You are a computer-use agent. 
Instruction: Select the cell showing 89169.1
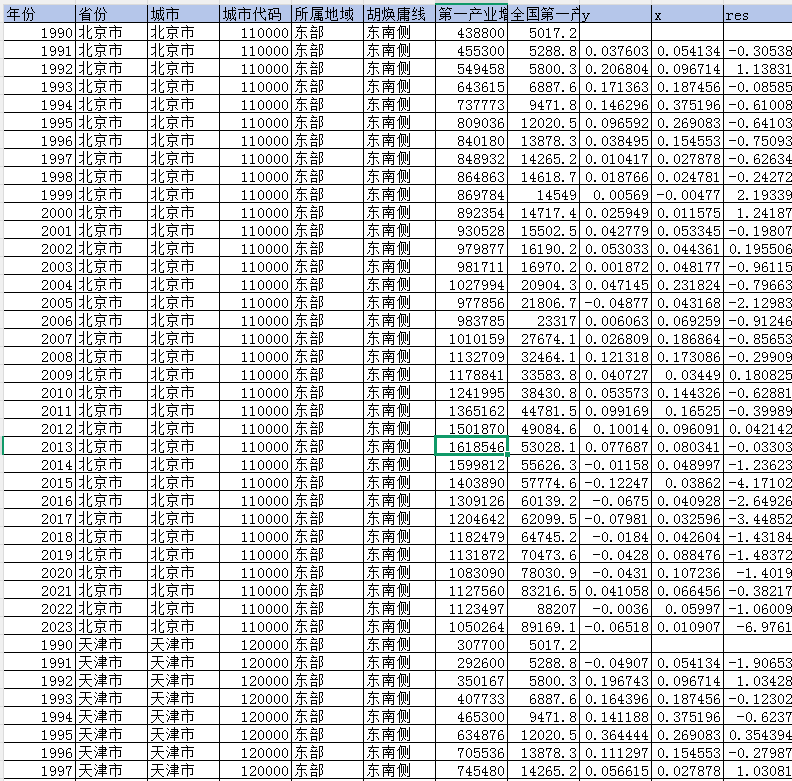click(x=544, y=627)
